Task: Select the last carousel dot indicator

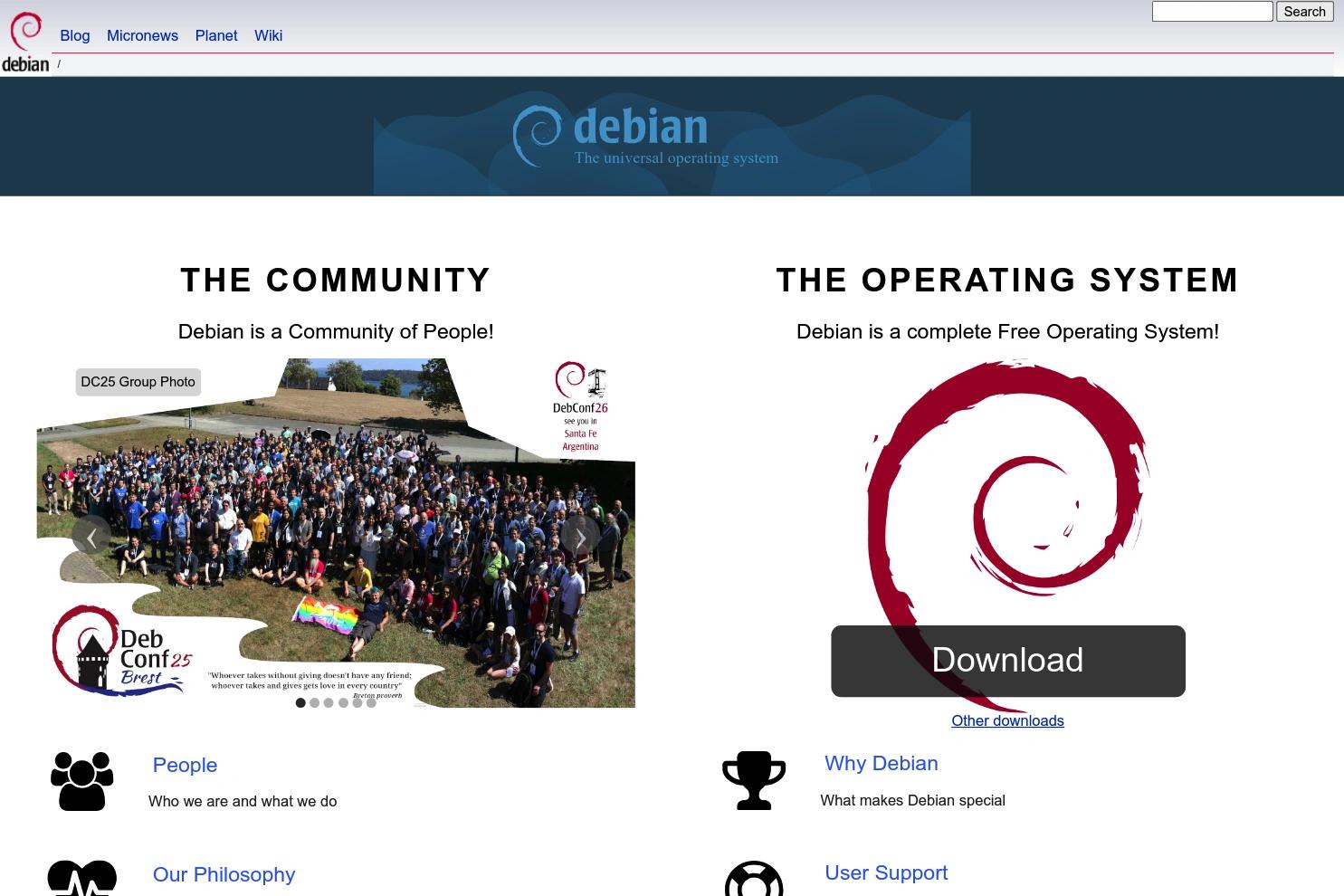Action: pyautogui.click(x=371, y=702)
